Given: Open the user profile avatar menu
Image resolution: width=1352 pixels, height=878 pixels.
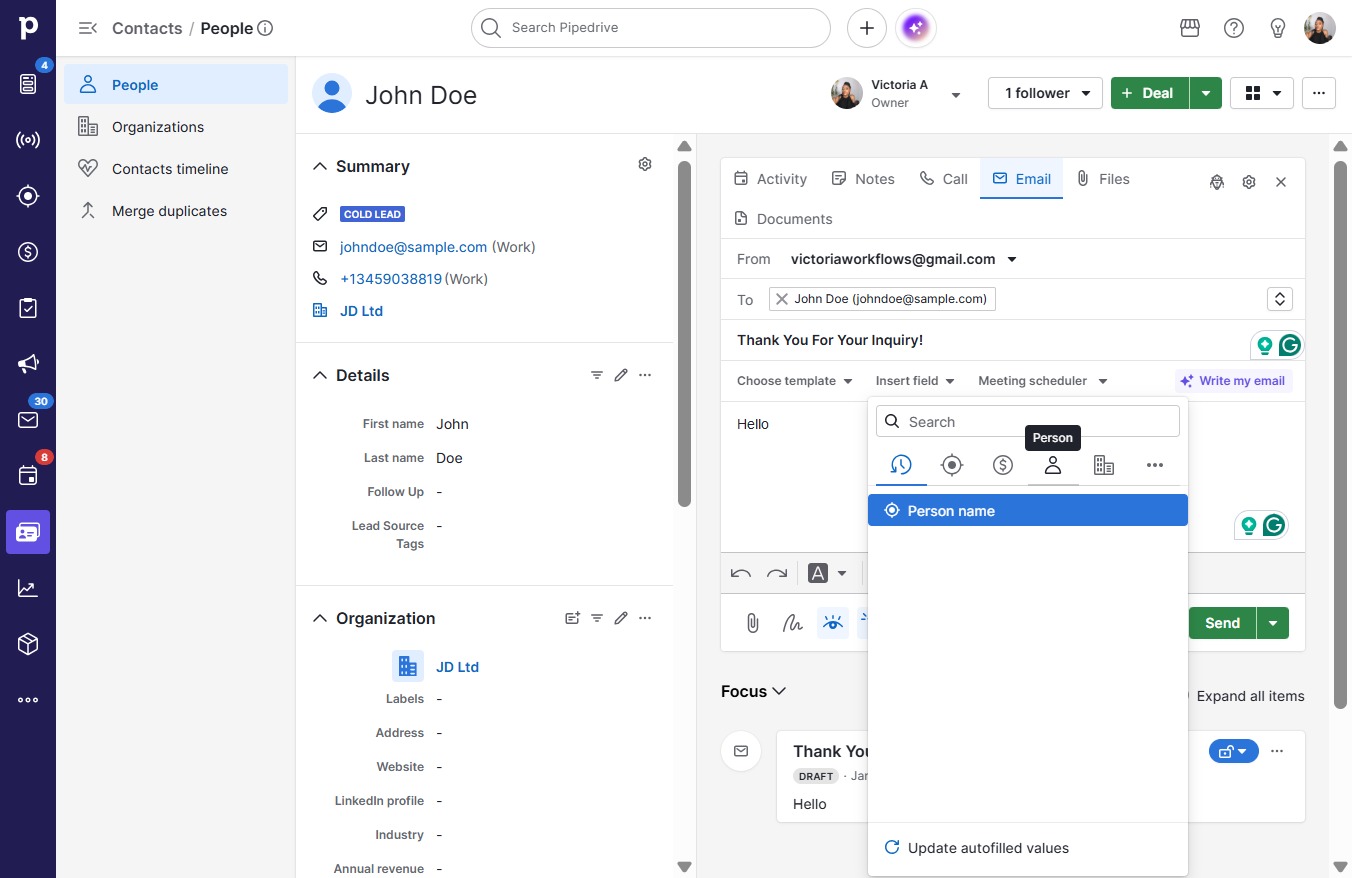Looking at the screenshot, I should (1320, 28).
